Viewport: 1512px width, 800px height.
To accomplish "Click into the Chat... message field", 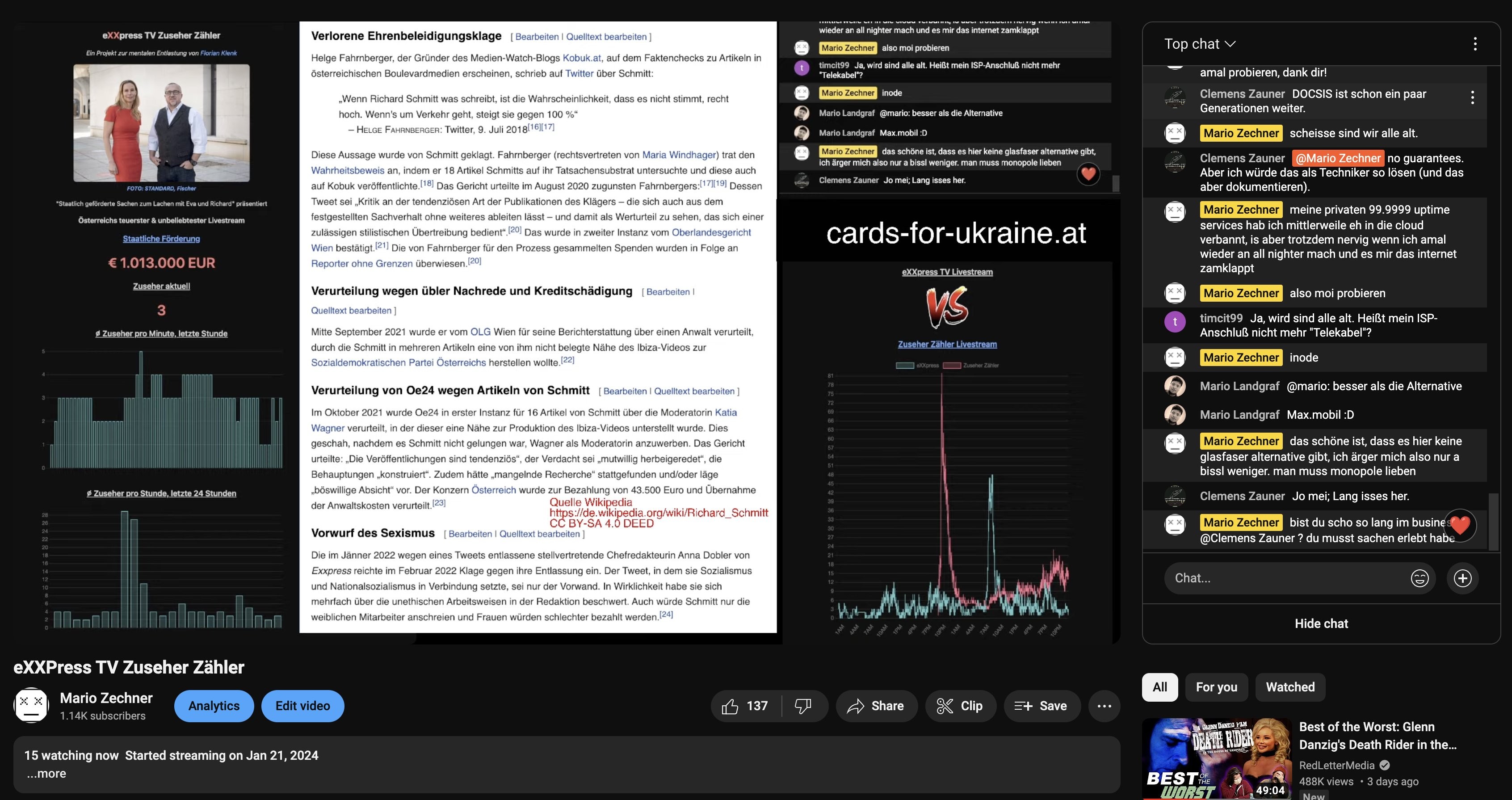I will [x=1285, y=578].
